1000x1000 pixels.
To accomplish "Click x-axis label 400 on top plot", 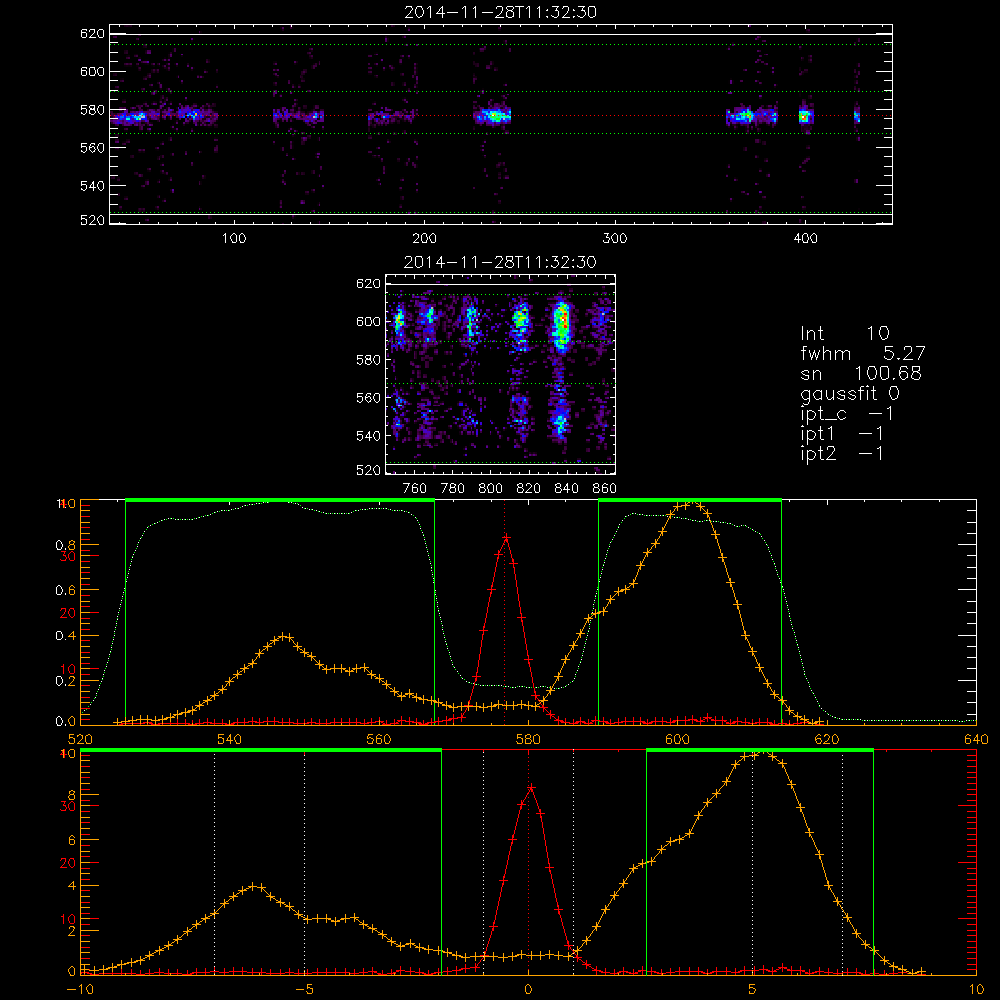I will tap(805, 239).
